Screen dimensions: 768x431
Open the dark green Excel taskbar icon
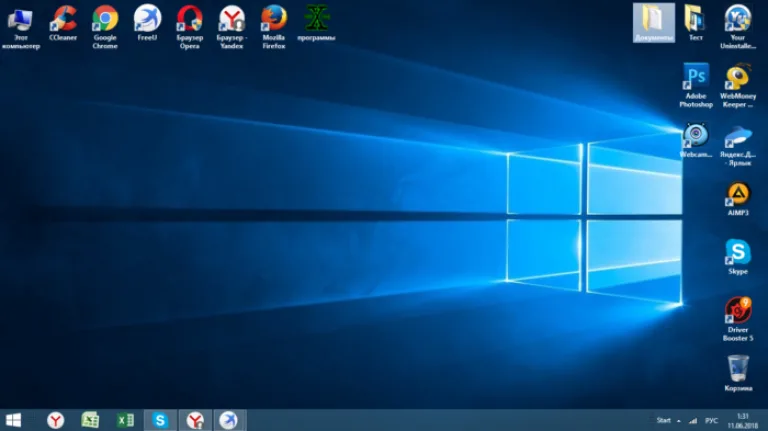point(125,420)
